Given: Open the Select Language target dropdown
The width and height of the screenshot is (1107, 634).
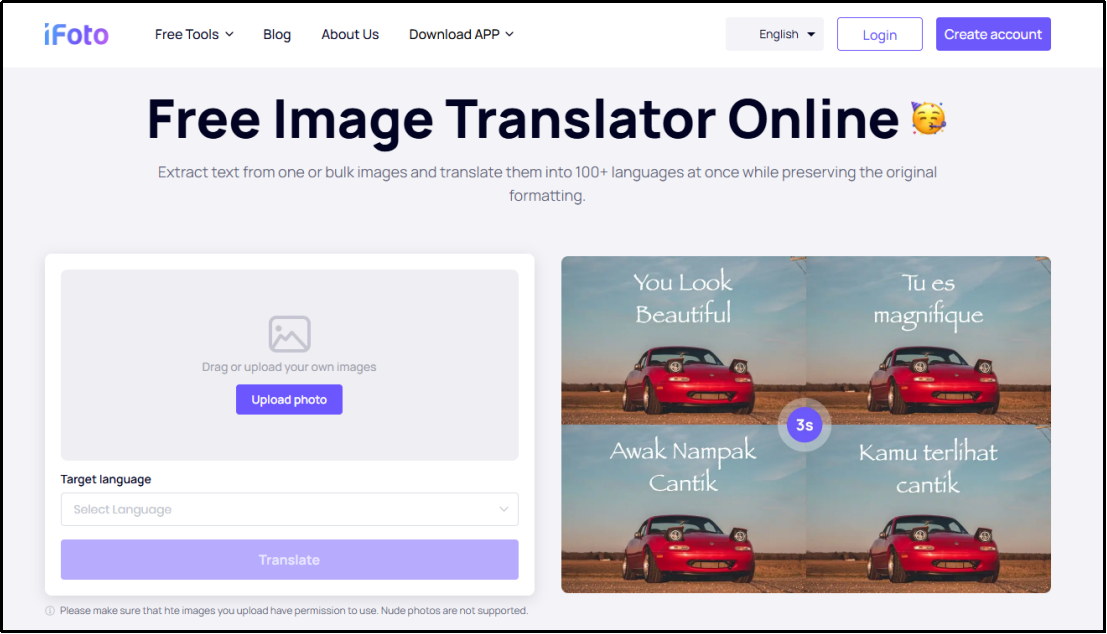Looking at the screenshot, I should point(289,509).
